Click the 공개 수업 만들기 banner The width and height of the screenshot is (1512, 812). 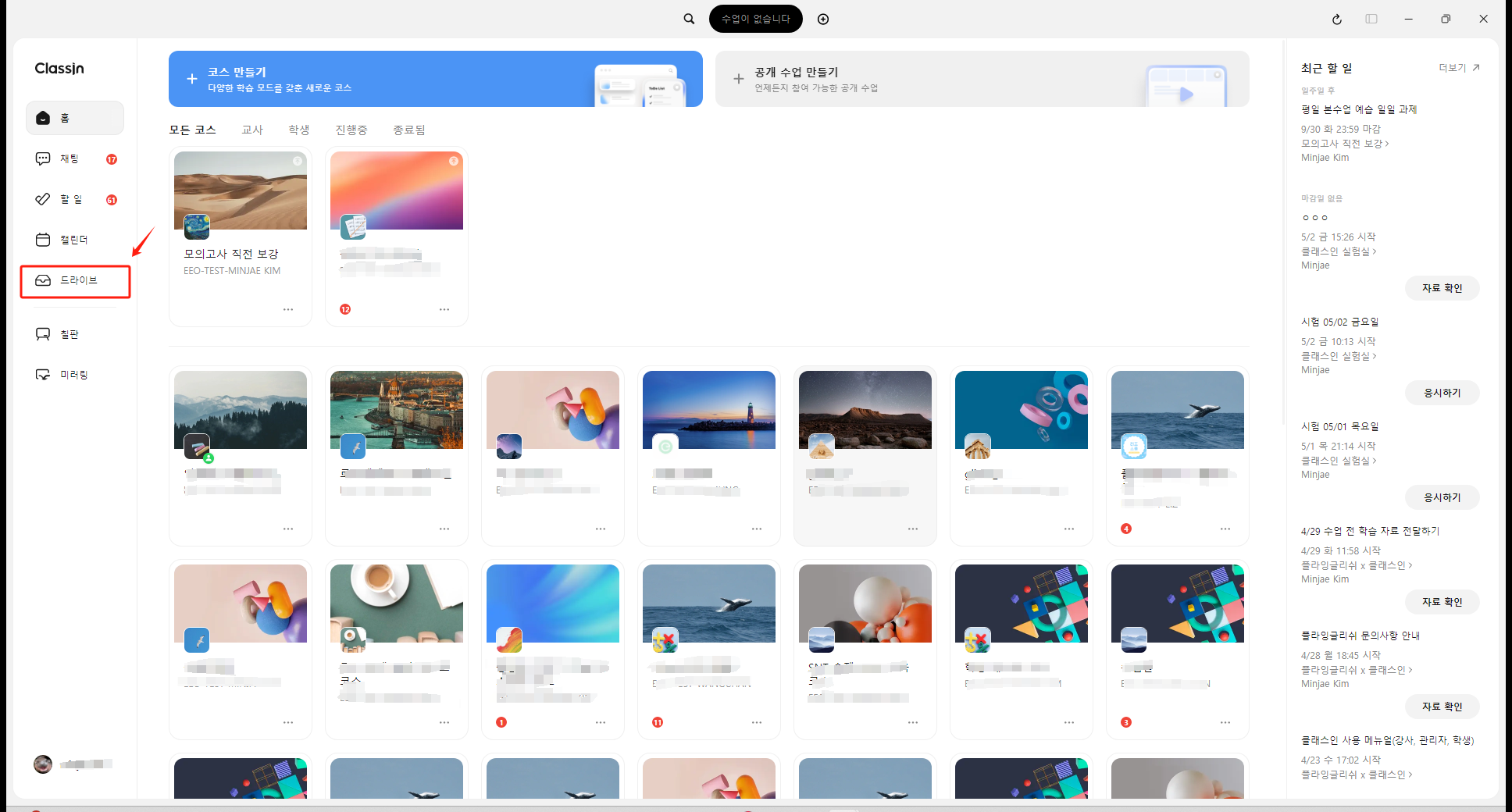[982, 79]
